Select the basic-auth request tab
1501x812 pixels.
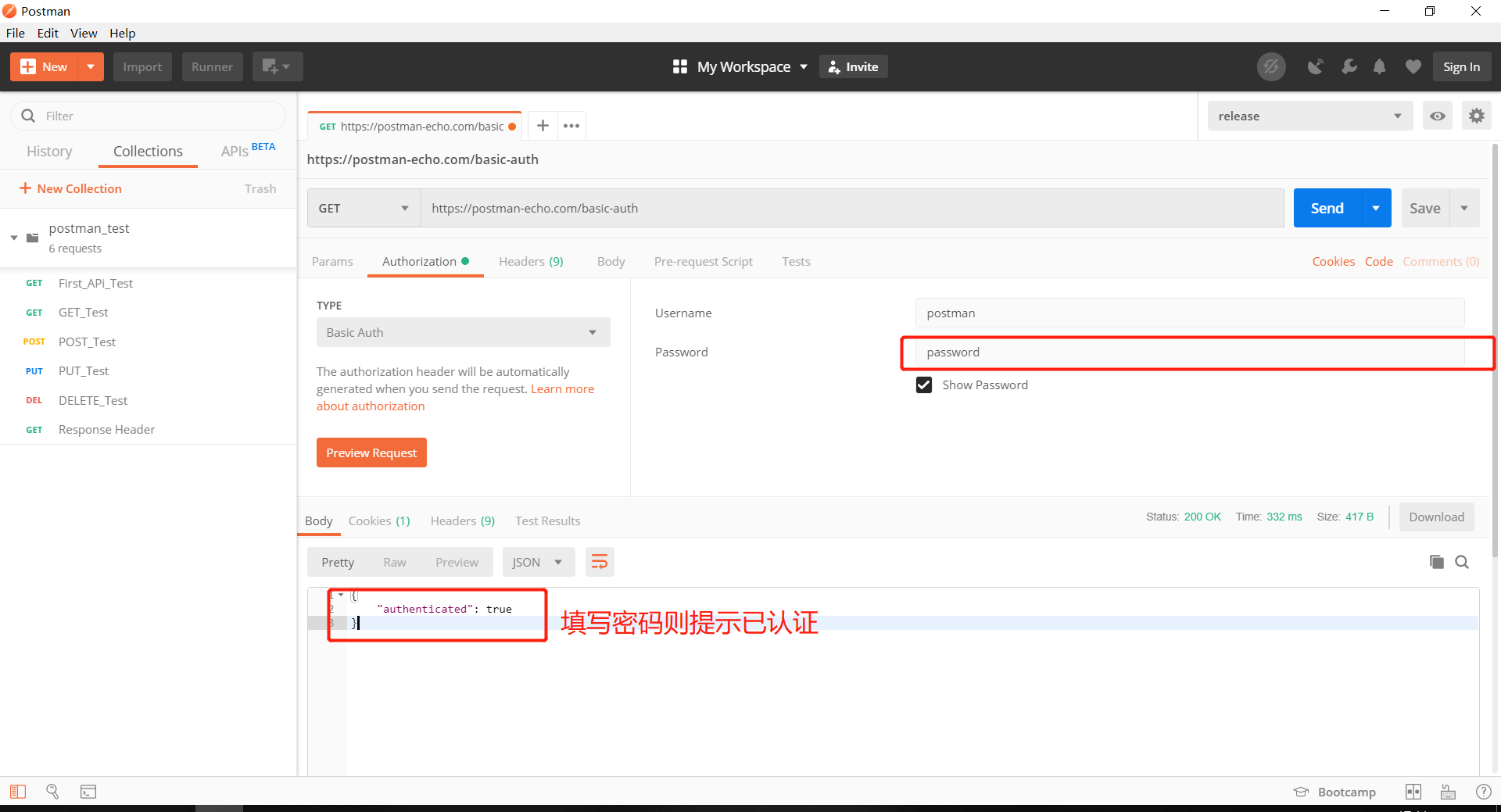[x=414, y=126]
